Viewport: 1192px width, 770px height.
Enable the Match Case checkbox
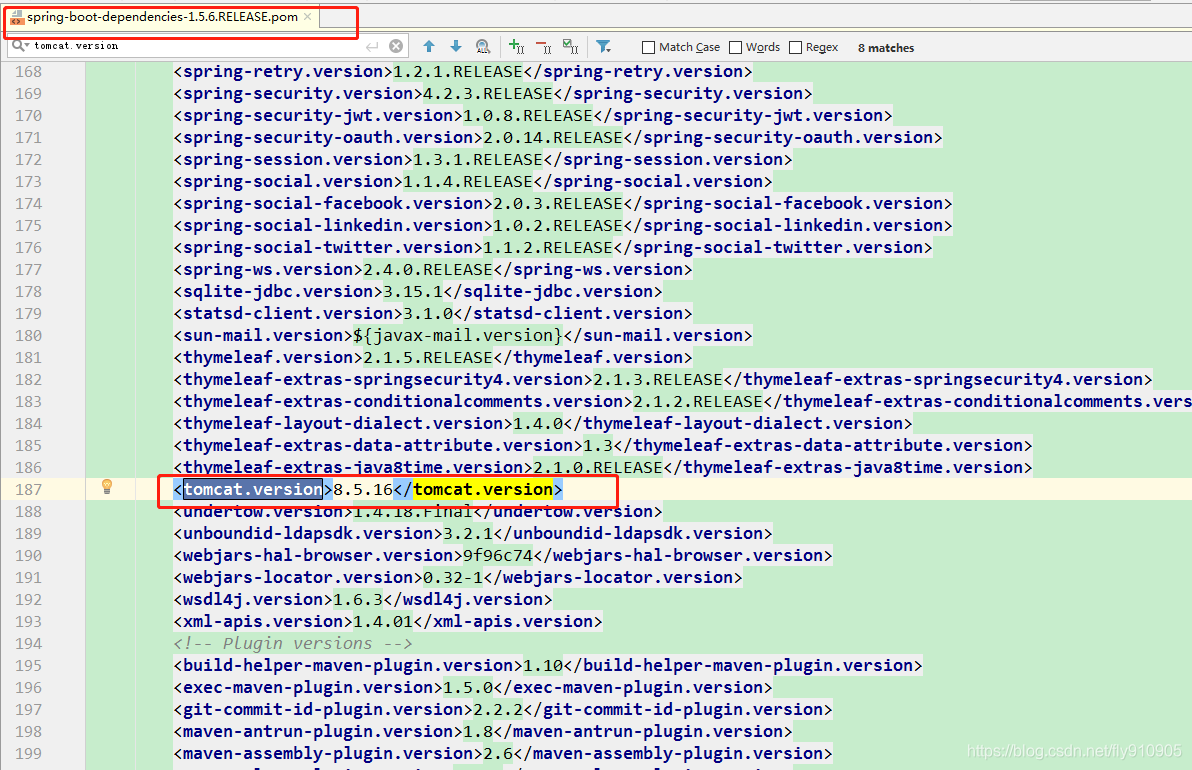[x=650, y=46]
